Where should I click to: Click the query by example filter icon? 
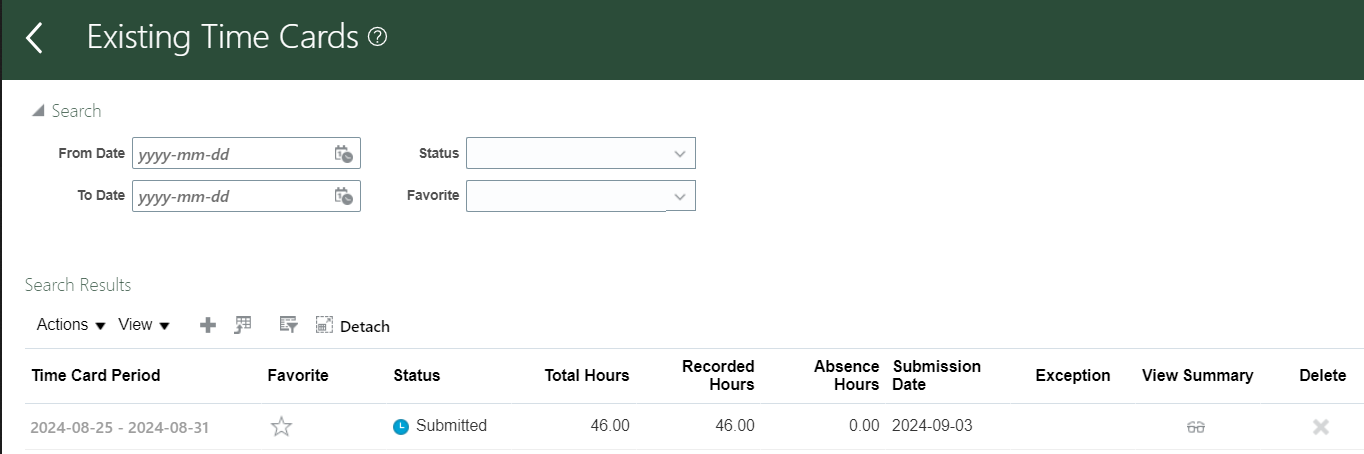click(289, 324)
